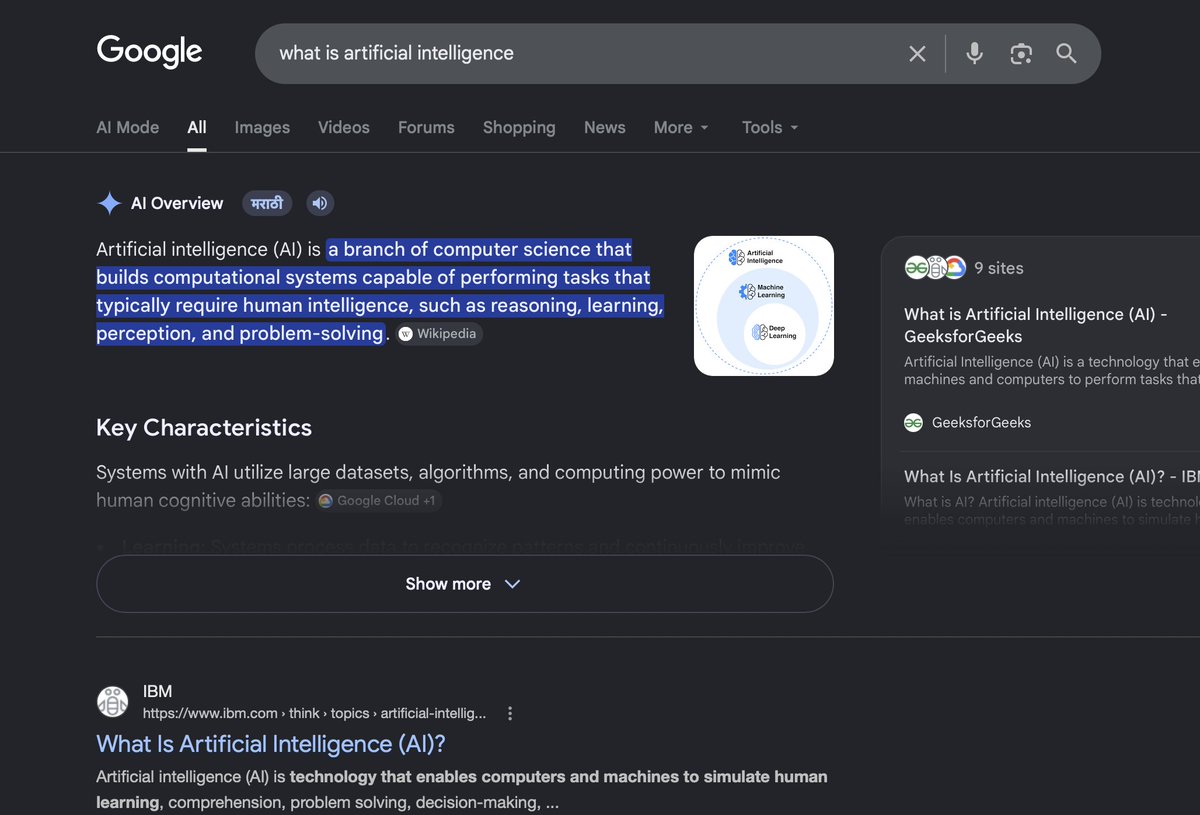Click the magnifier search icon
This screenshot has height=815, width=1200.
[1066, 54]
